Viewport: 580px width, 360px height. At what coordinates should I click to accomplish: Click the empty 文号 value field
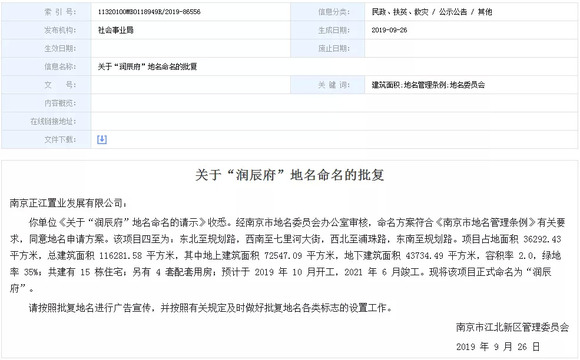point(190,85)
